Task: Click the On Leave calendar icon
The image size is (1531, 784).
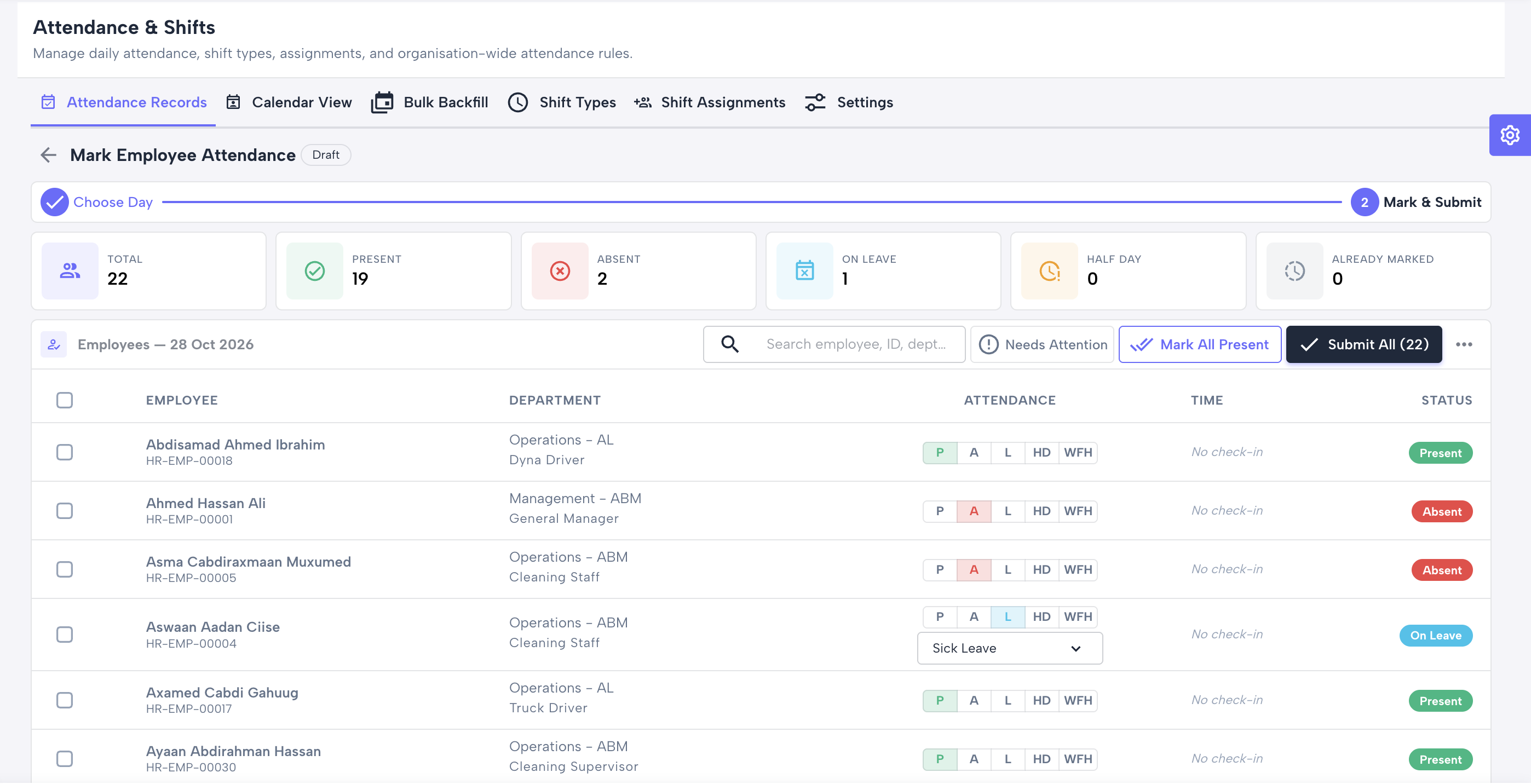Action: pos(805,271)
